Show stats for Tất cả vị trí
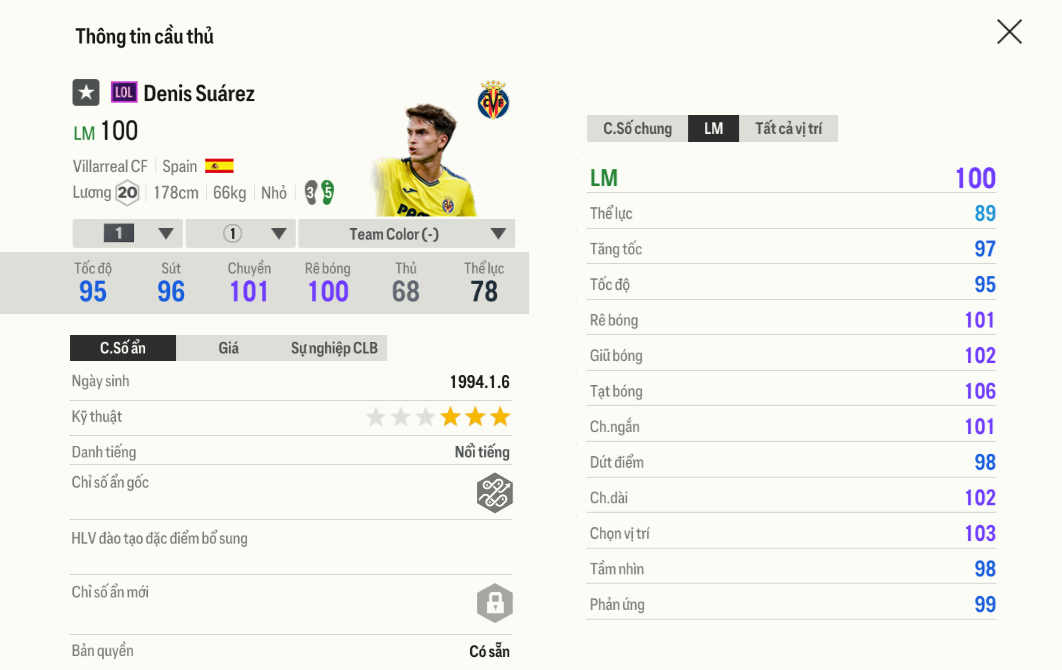This screenshot has height=670, width=1062. [x=788, y=129]
